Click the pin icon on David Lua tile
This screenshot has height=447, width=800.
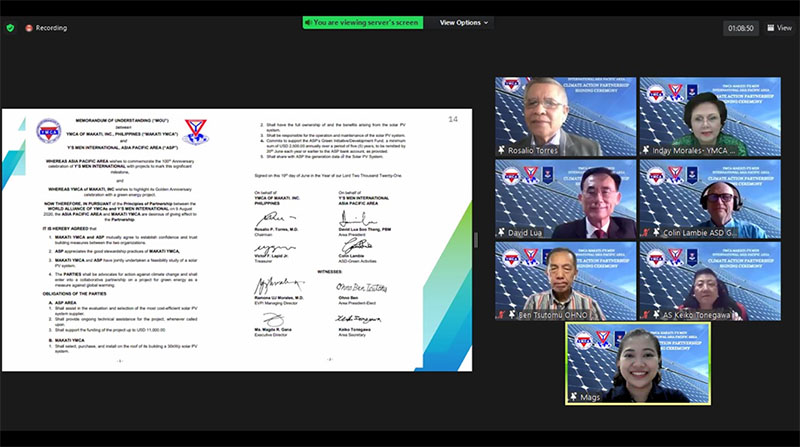(502, 232)
